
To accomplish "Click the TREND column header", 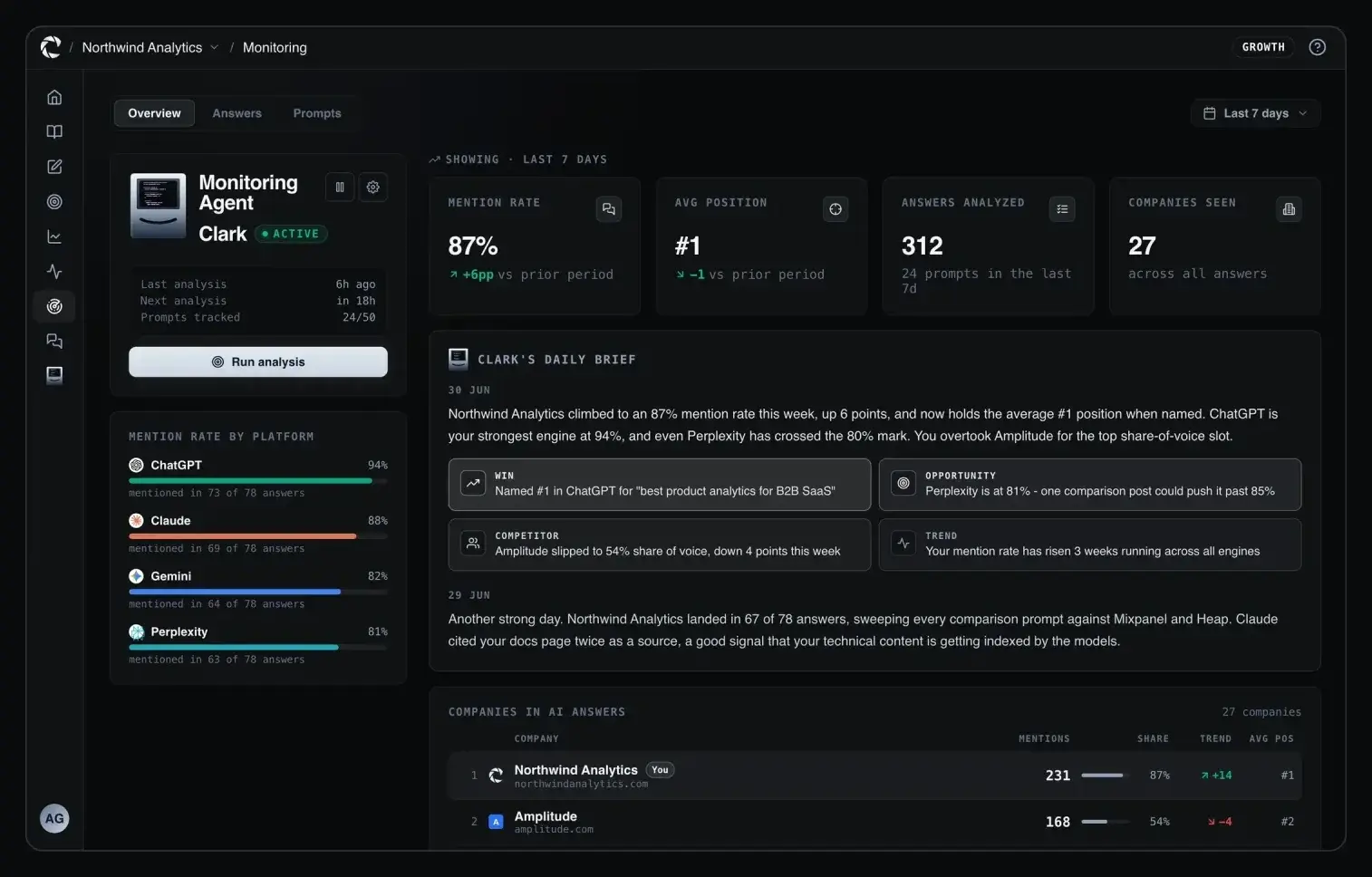I will [x=1215, y=738].
